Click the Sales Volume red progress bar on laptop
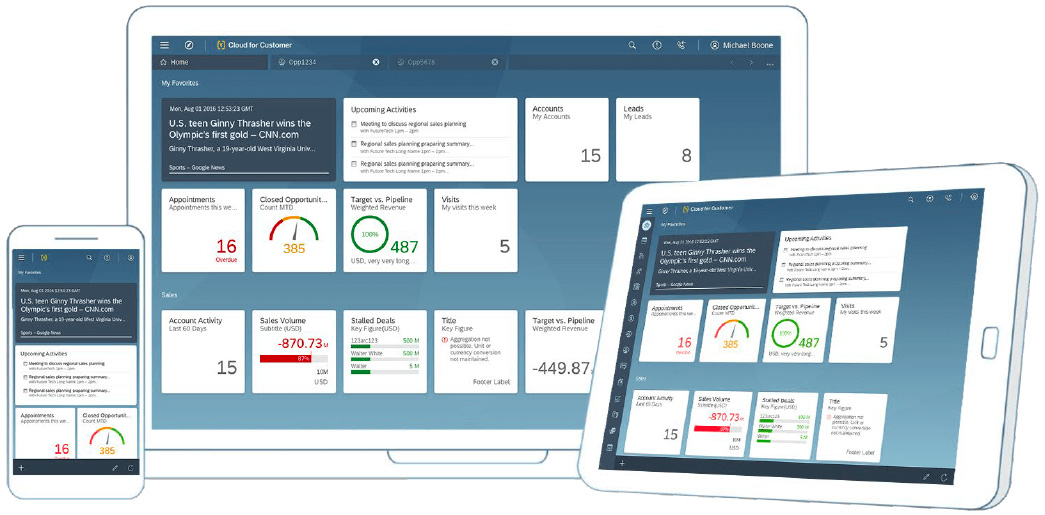Image resolution: width=1045 pixels, height=515 pixels. pos(285,358)
